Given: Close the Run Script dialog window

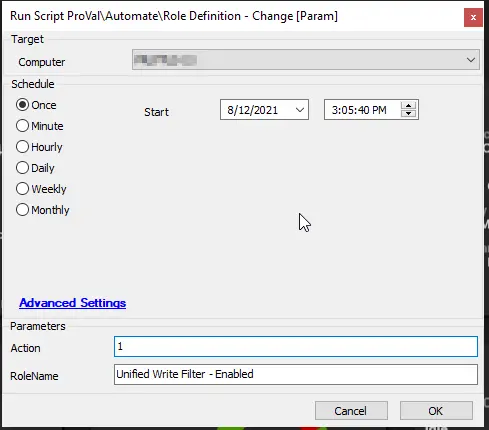Looking at the screenshot, I should pos(473,17).
